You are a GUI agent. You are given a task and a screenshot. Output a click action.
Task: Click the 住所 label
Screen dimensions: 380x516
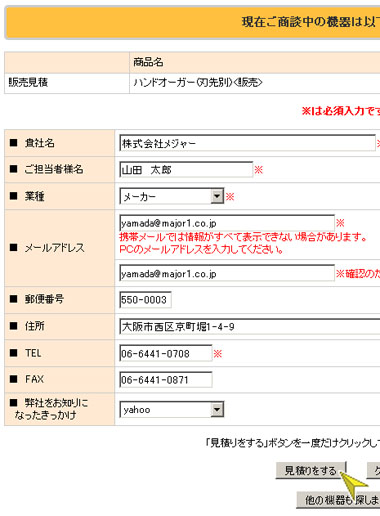[x=34, y=326]
